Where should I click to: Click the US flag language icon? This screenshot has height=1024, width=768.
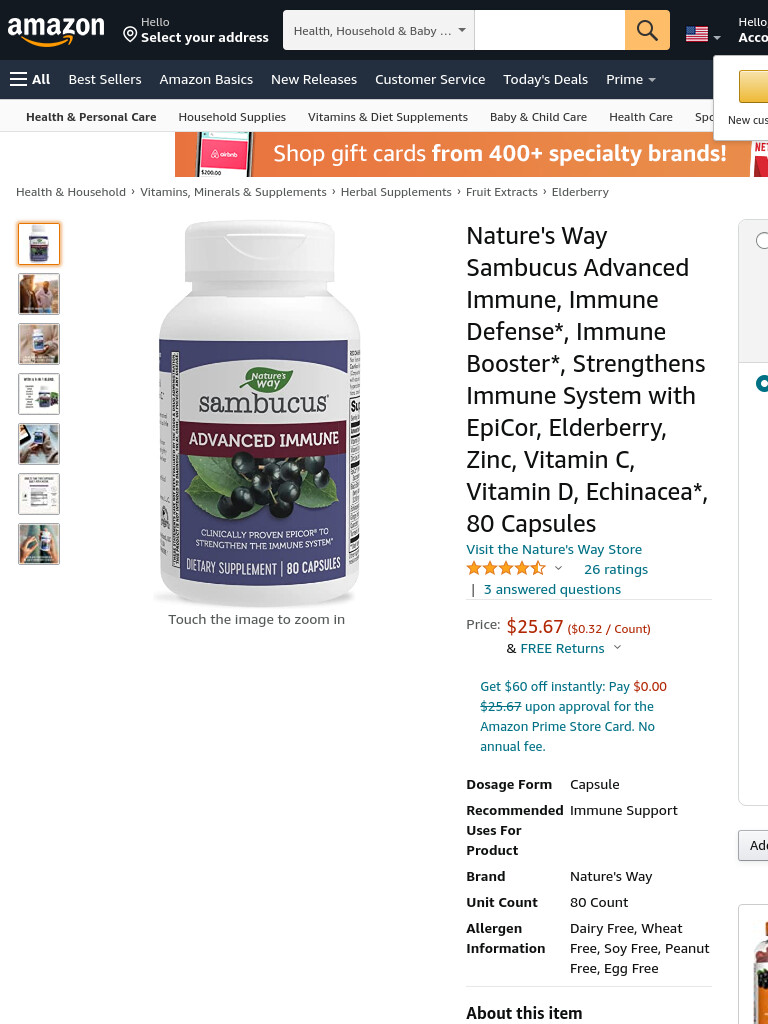[x=697, y=34]
